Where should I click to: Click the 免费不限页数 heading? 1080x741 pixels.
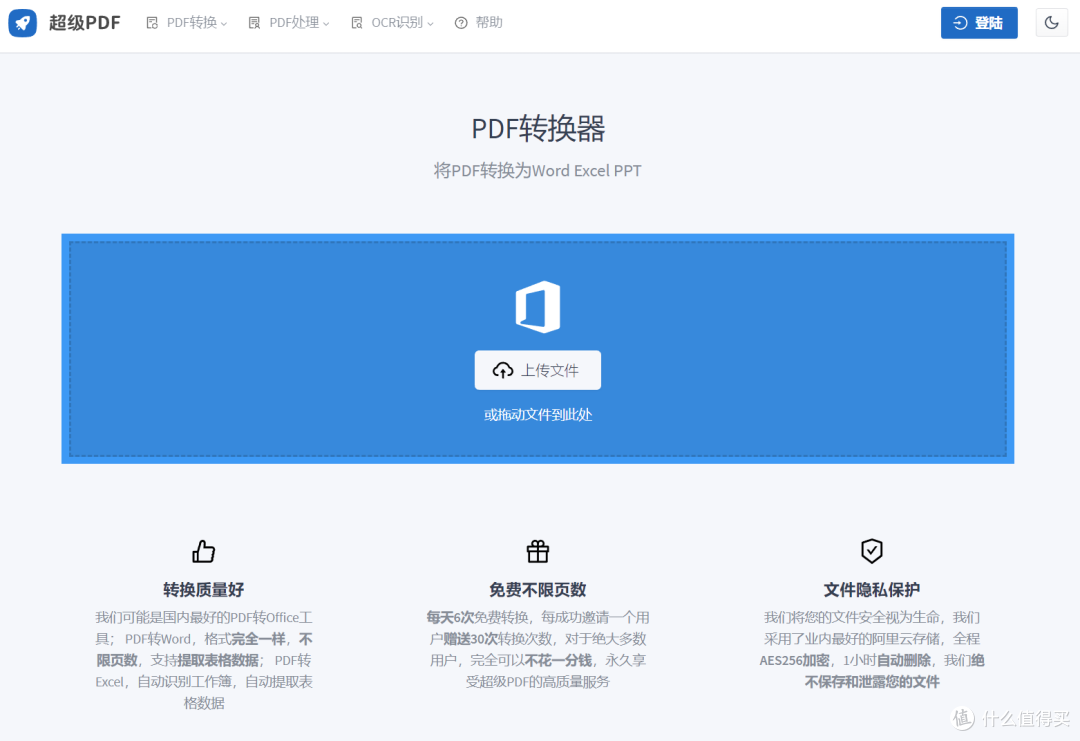(x=538, y=589)
